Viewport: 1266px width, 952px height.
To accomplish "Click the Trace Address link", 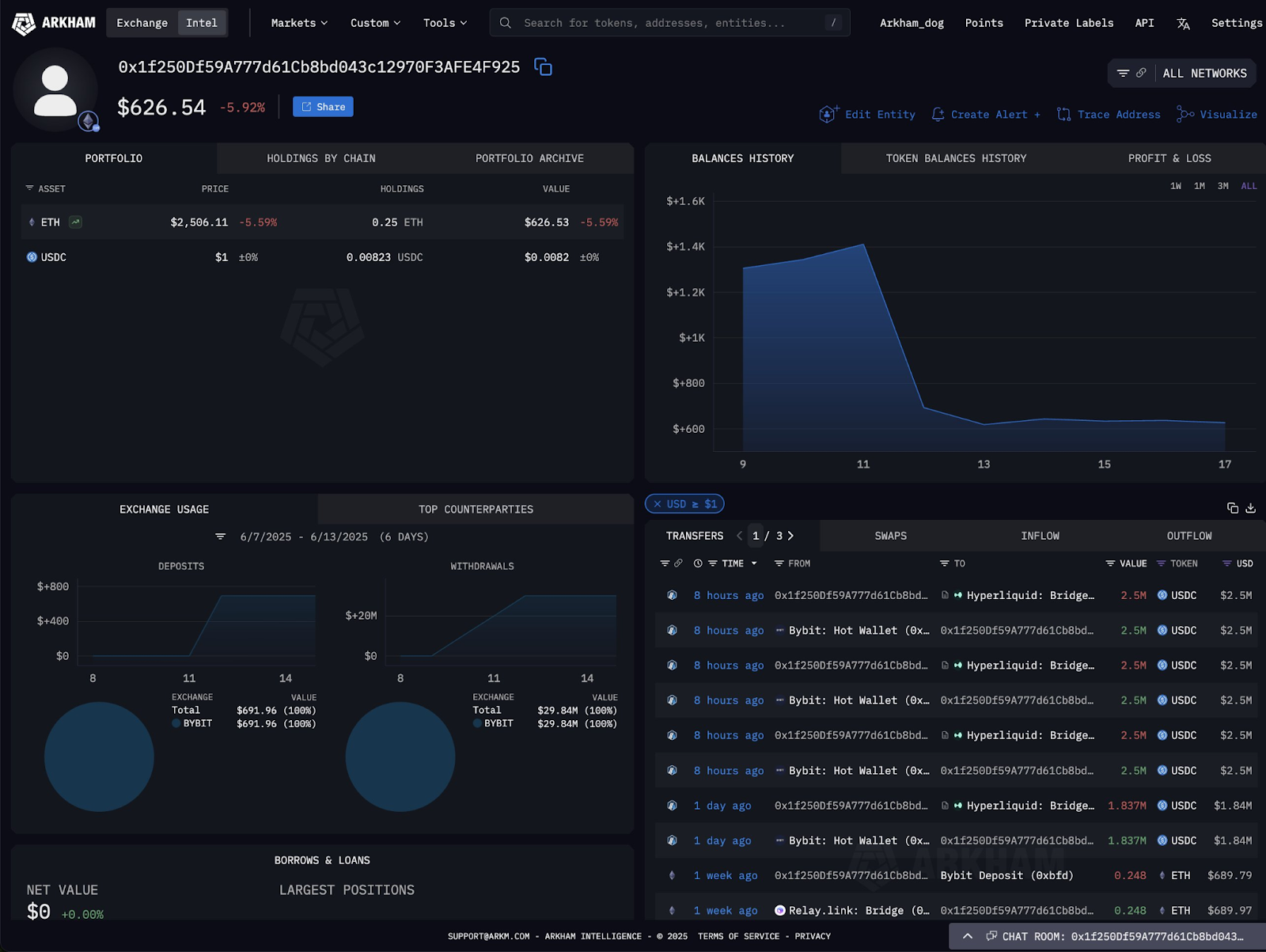I will tap(1118, 114).
